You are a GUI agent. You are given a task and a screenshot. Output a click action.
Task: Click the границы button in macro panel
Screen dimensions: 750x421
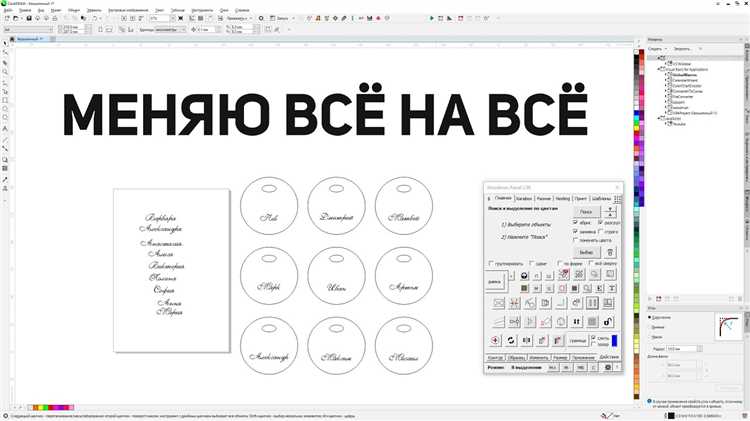(577, 341)
